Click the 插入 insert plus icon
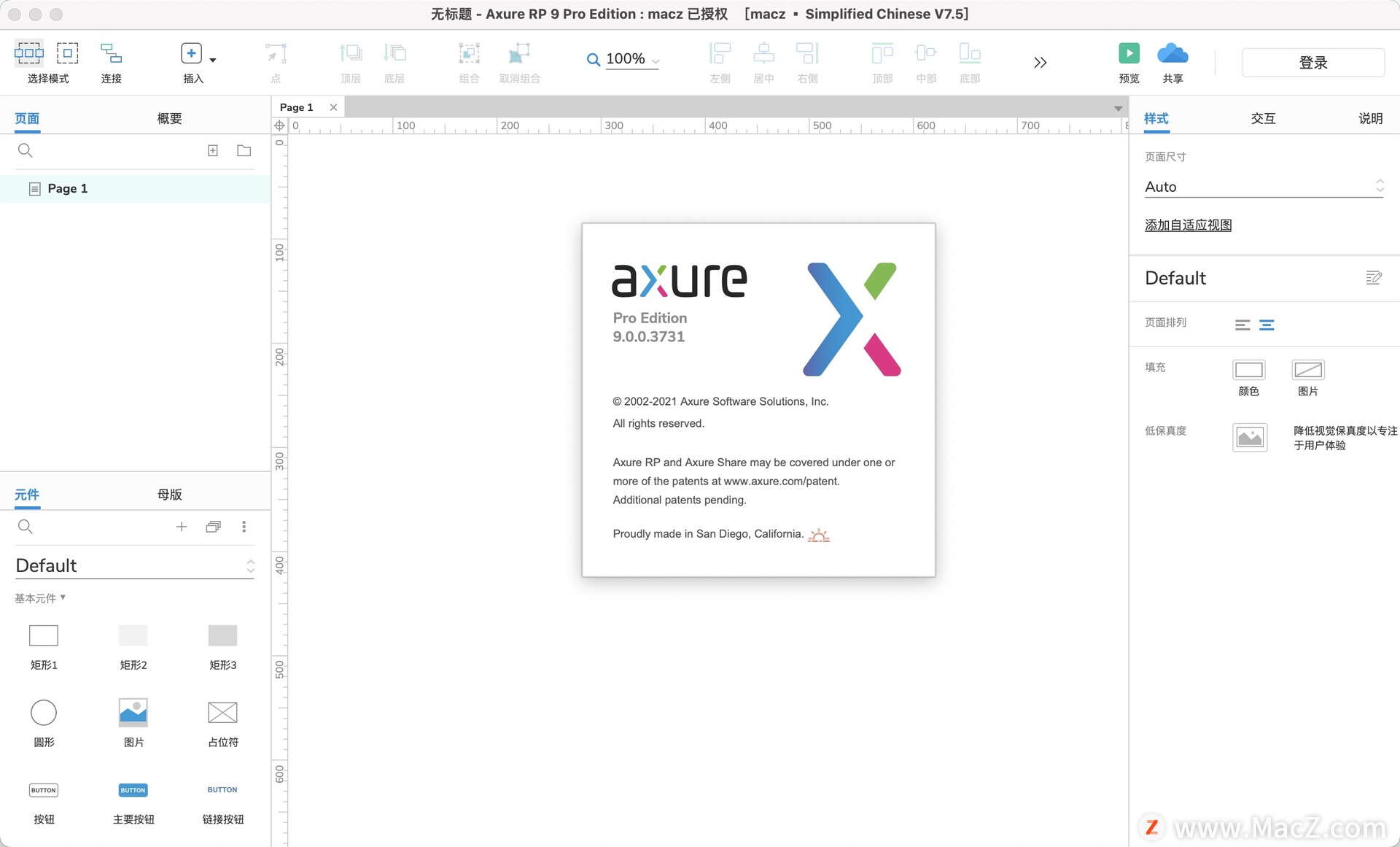The height and width of the screenshot is (847, 1400). coord(191,53)
